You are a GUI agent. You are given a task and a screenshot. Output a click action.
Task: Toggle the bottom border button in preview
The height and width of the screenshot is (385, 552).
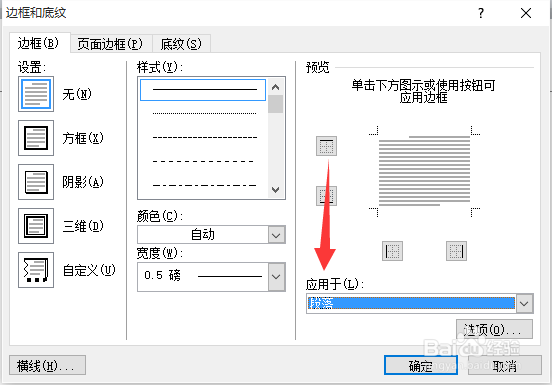326,196
